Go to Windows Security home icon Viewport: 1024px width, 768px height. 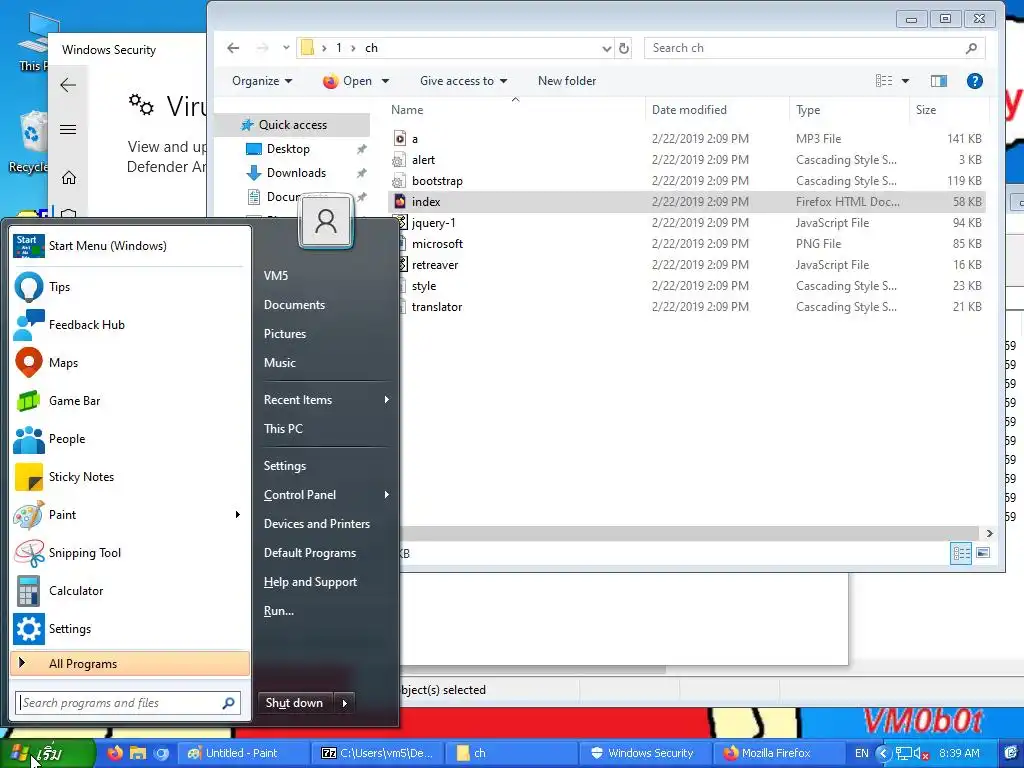[69, 178]
